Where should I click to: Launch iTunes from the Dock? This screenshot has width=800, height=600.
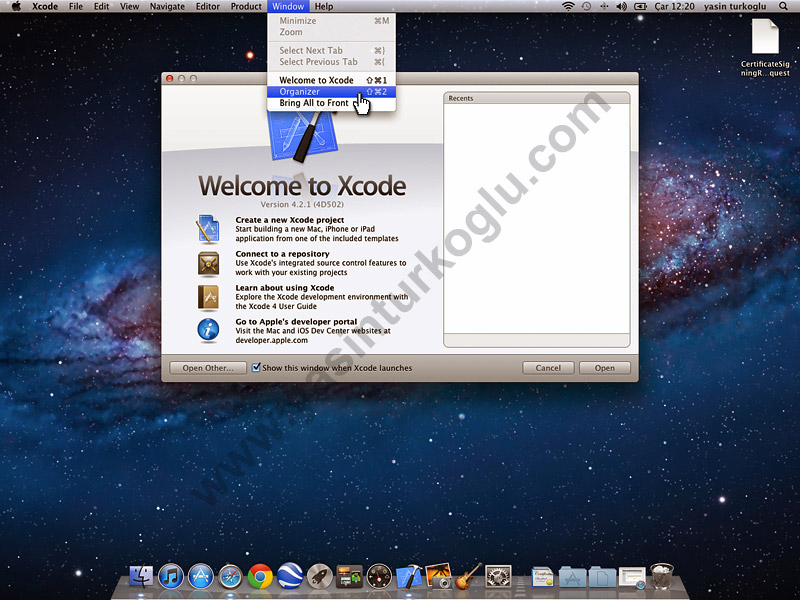point(171,577)
